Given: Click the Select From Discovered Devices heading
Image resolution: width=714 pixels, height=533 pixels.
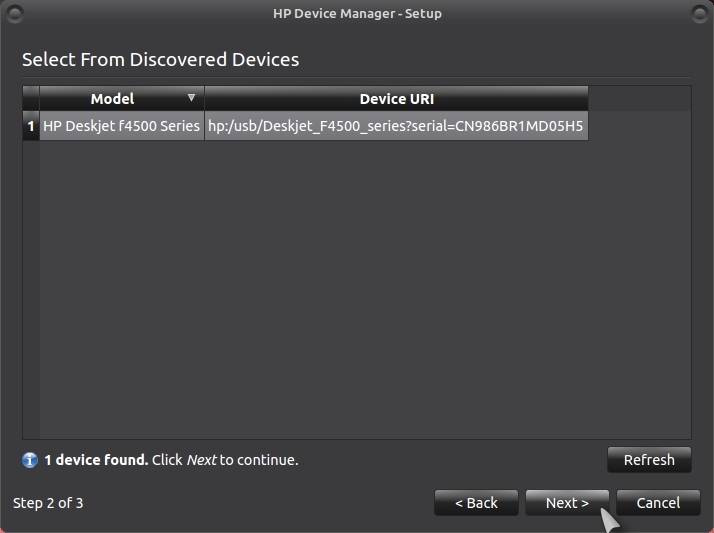Looking at the screenshot, I should point(160,60).
